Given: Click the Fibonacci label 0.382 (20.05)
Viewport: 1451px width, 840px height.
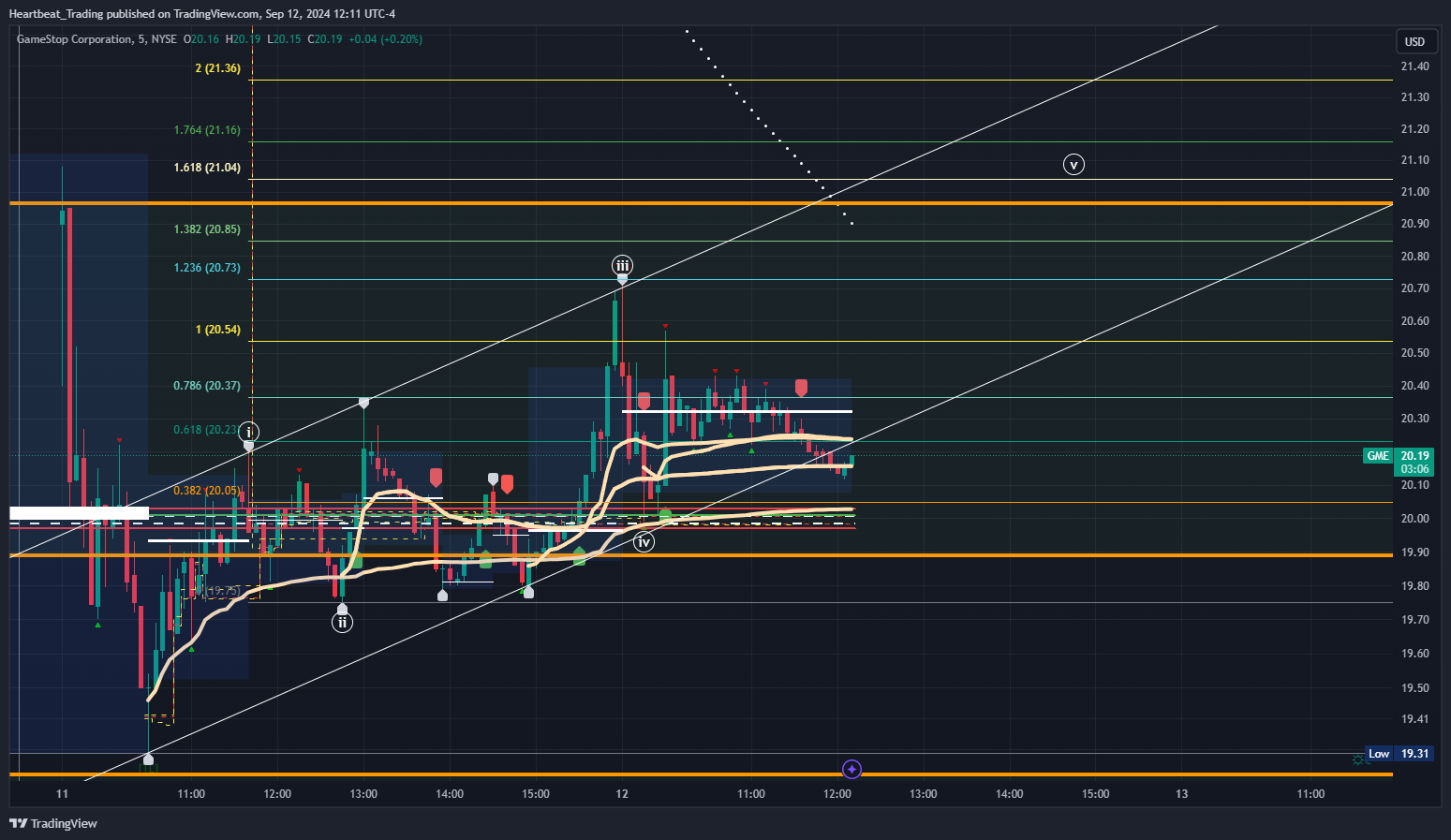Looking at the screenshot, I should (x=207, y=491).
